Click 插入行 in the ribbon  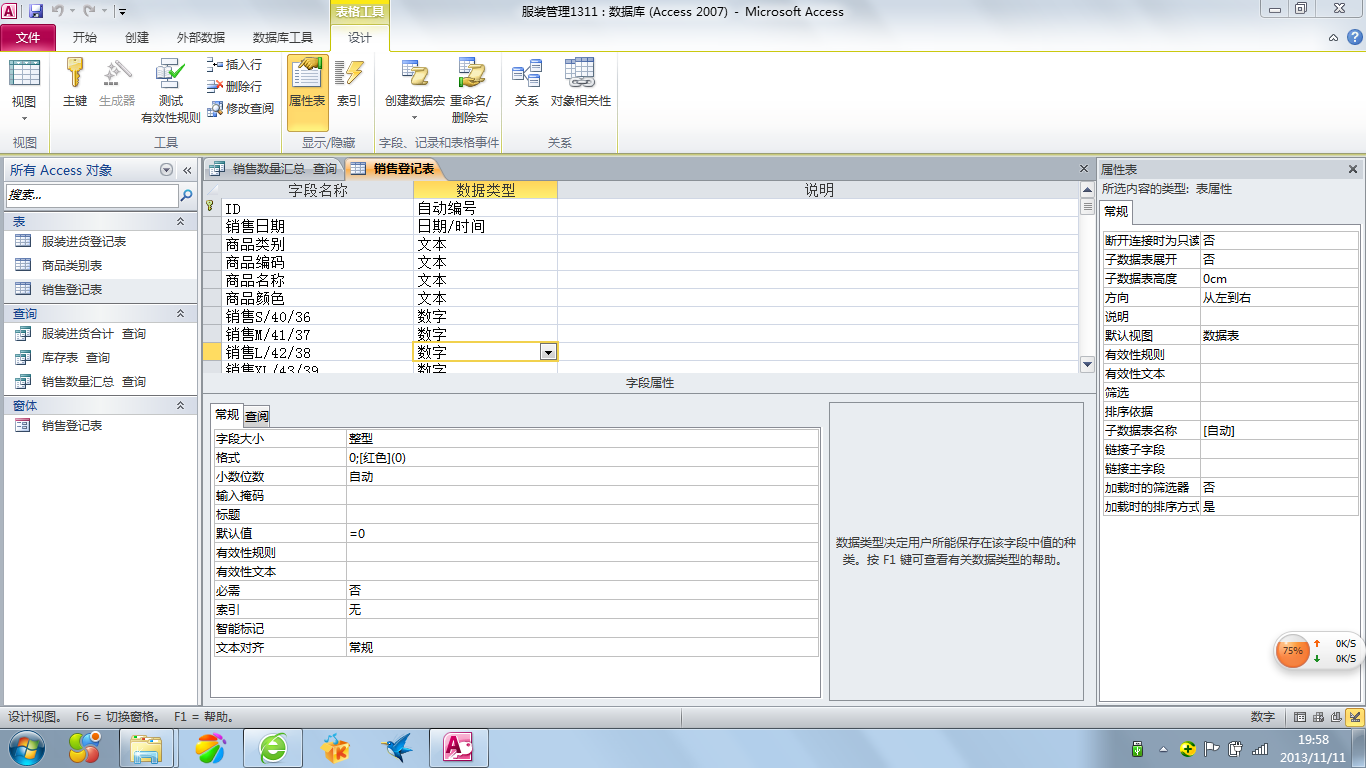coord(235,65)
